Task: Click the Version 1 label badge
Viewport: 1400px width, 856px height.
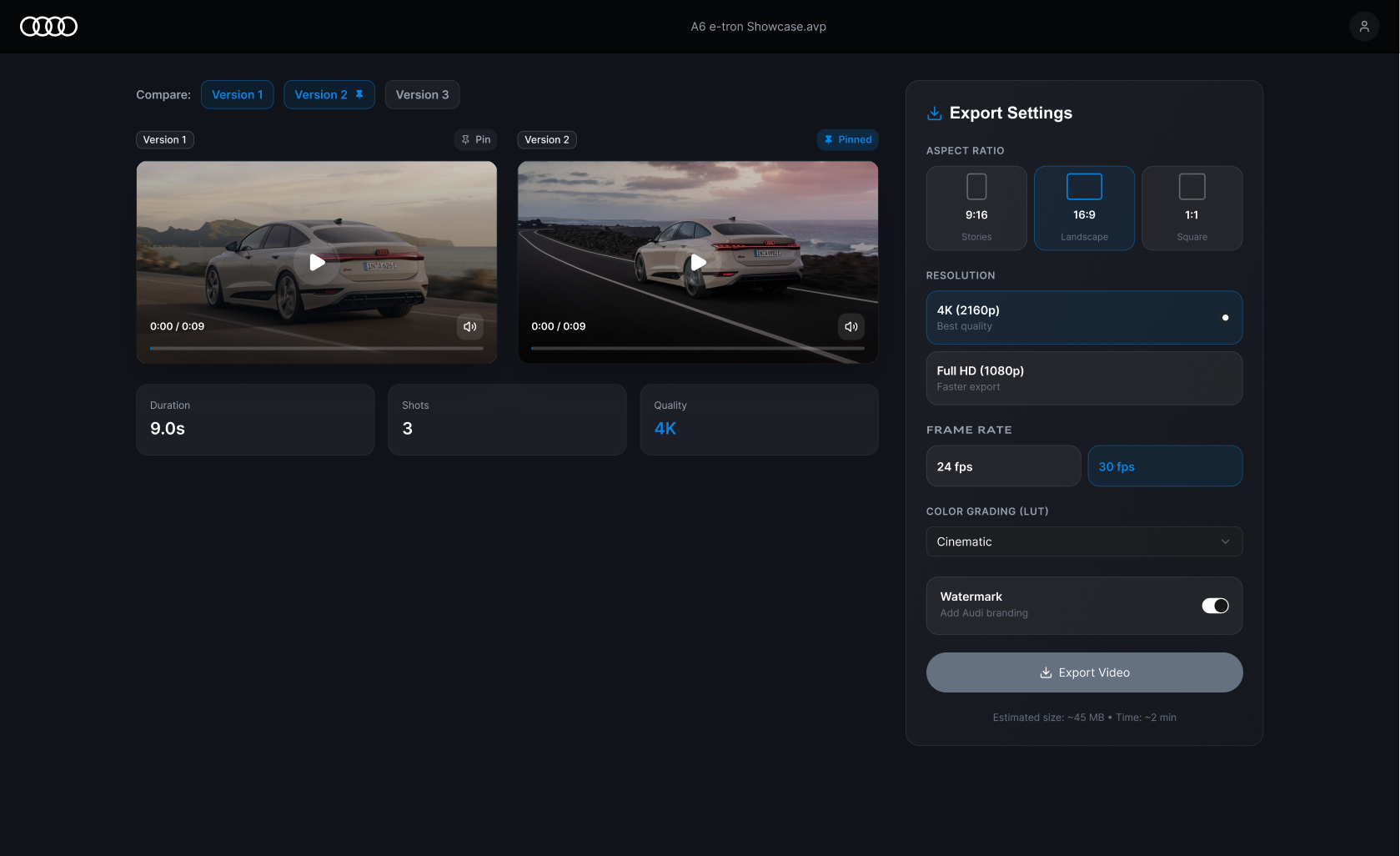Action: coord(165,139)
